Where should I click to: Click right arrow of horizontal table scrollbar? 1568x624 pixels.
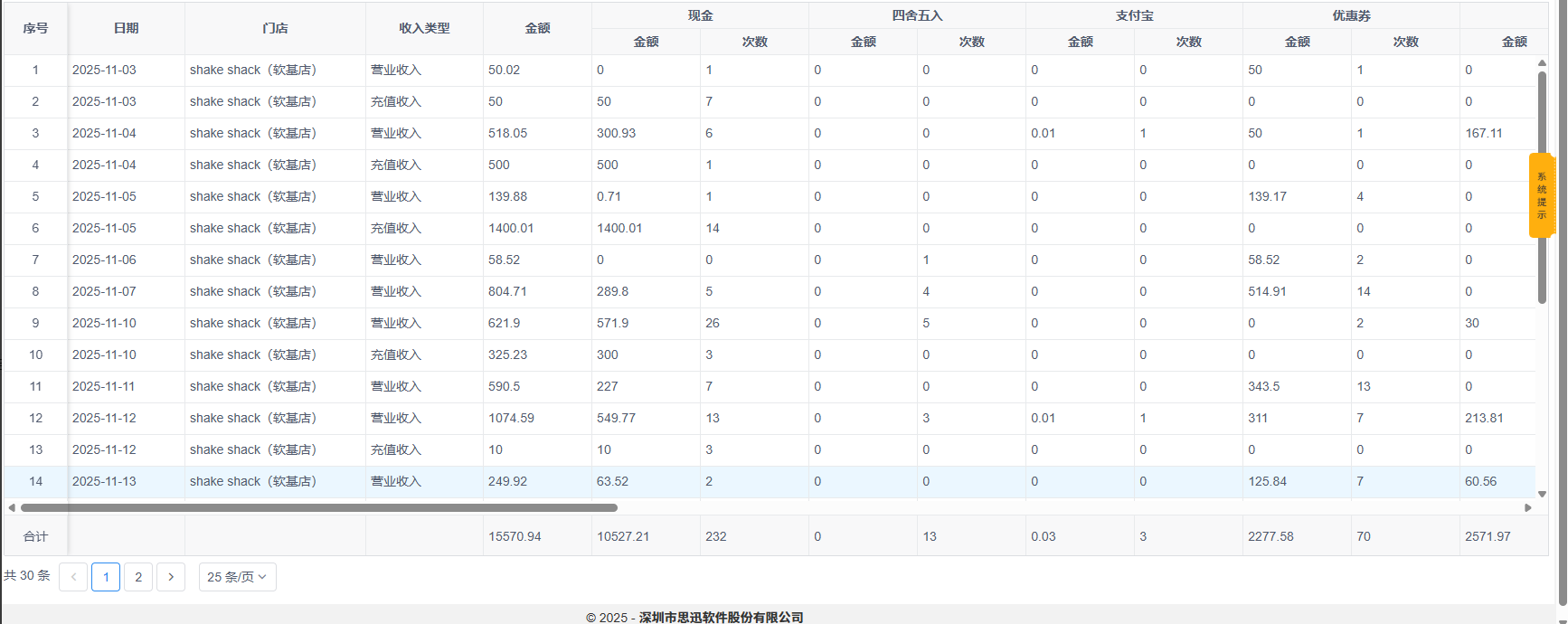(x=1528, y=507)
